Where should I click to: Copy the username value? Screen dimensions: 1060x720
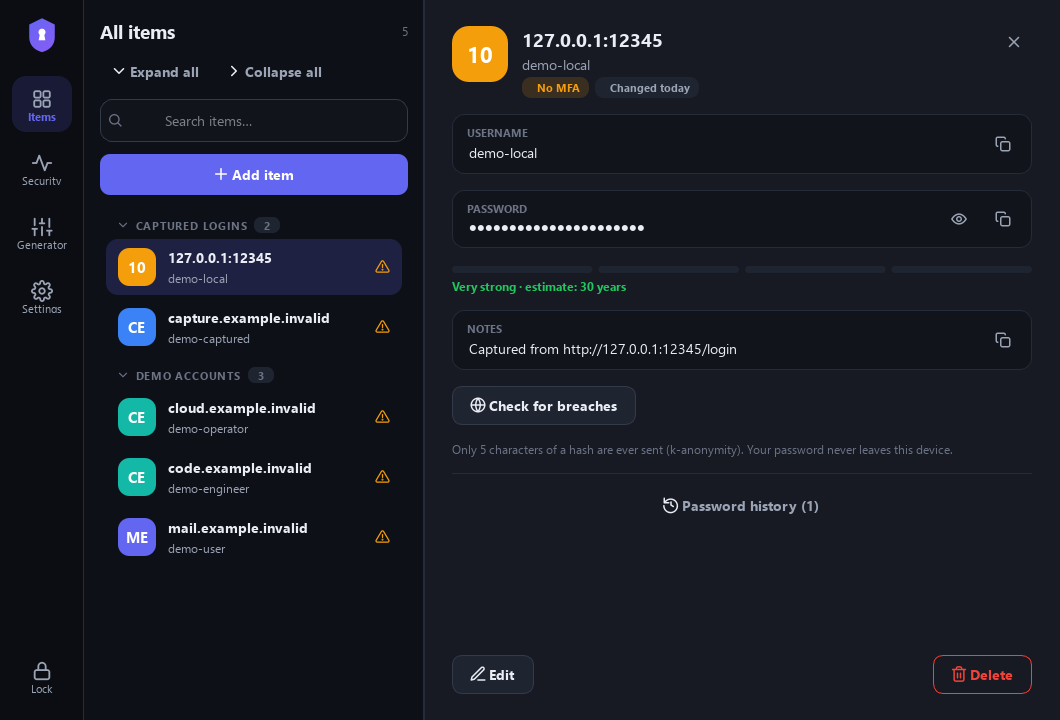(x=1003, y=144)
